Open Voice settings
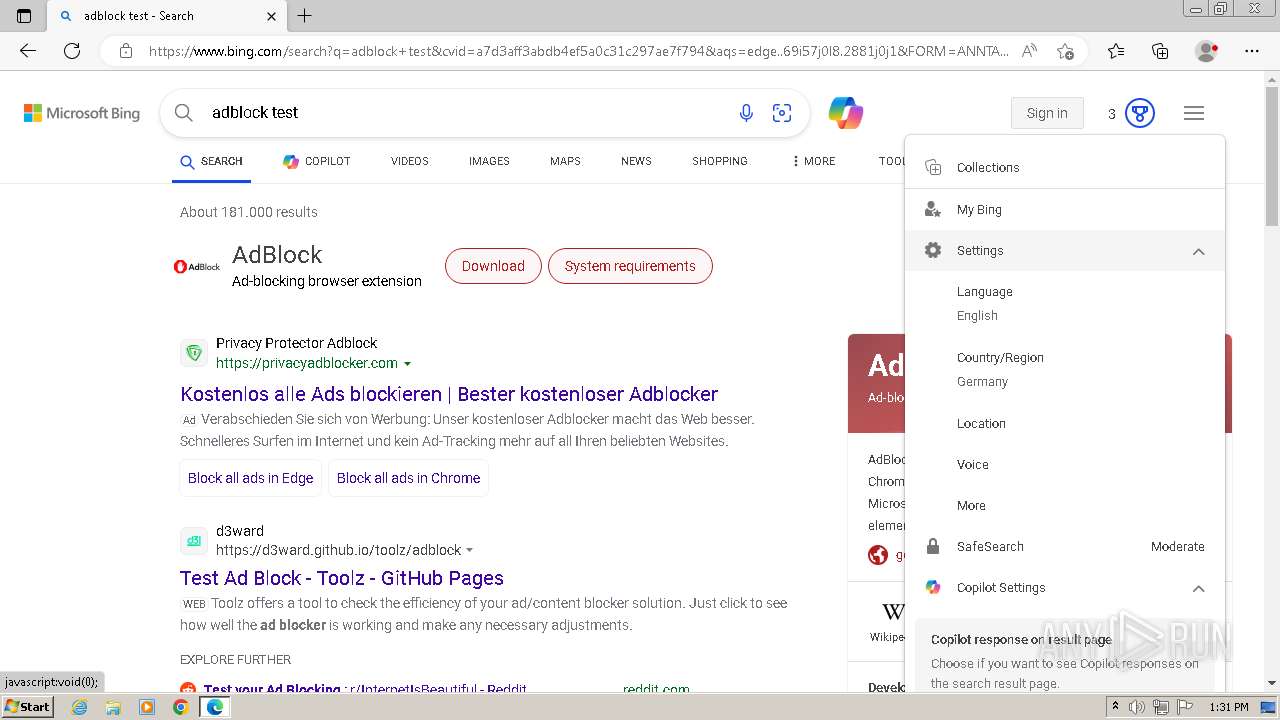The width and height of the screenshot is (1280, 720). coord(1065,464)
